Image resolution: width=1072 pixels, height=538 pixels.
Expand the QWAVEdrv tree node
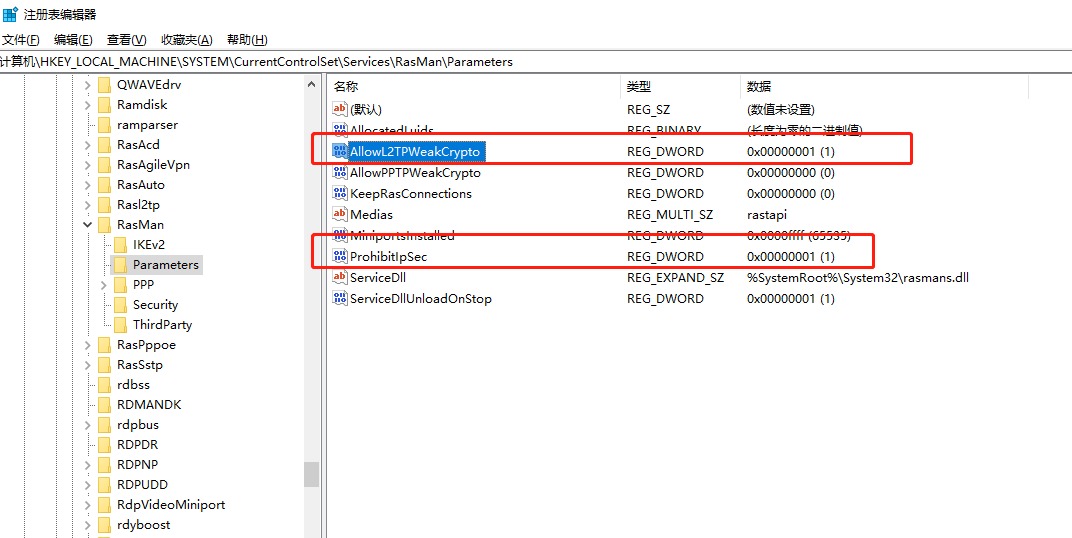click(88, 85)
